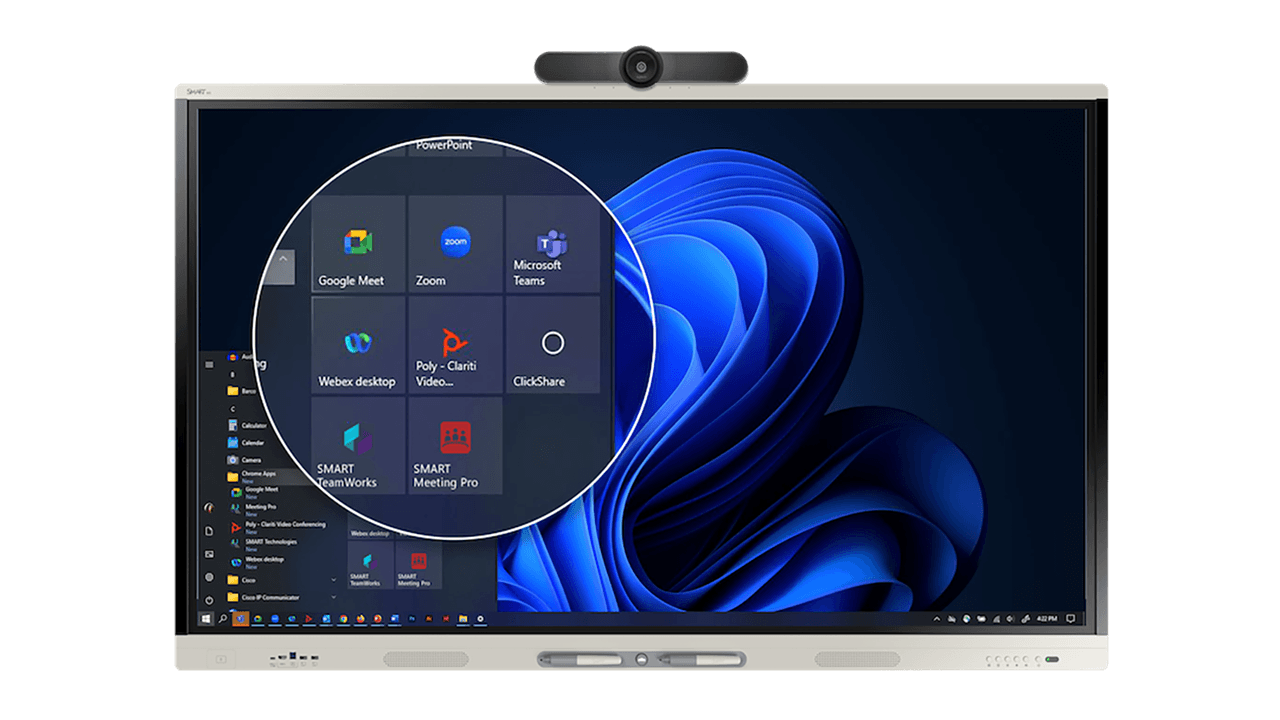Open the large magnified SMART TeamWorks tile
The image size is (1280, 720).
tap(358, 446)
